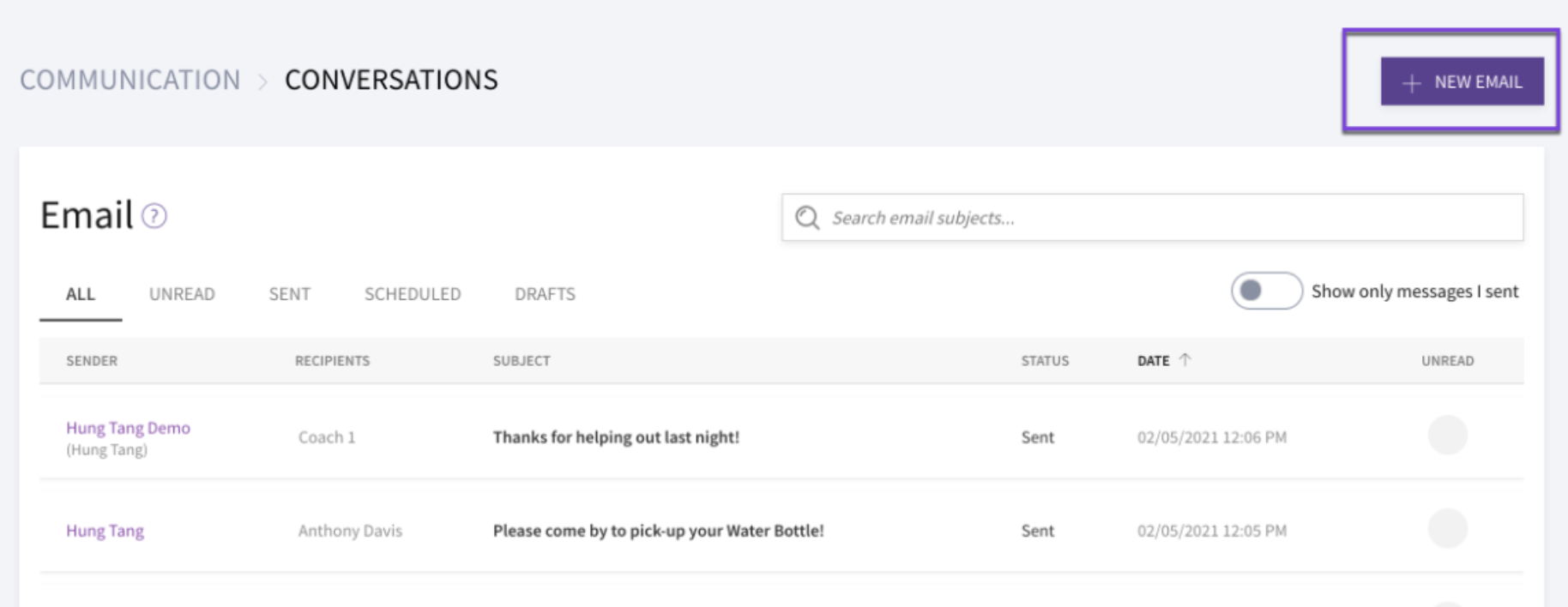Viewport: 1568px width, 607px height.
Task: Open the Sent tab
Action: [290, 294]
